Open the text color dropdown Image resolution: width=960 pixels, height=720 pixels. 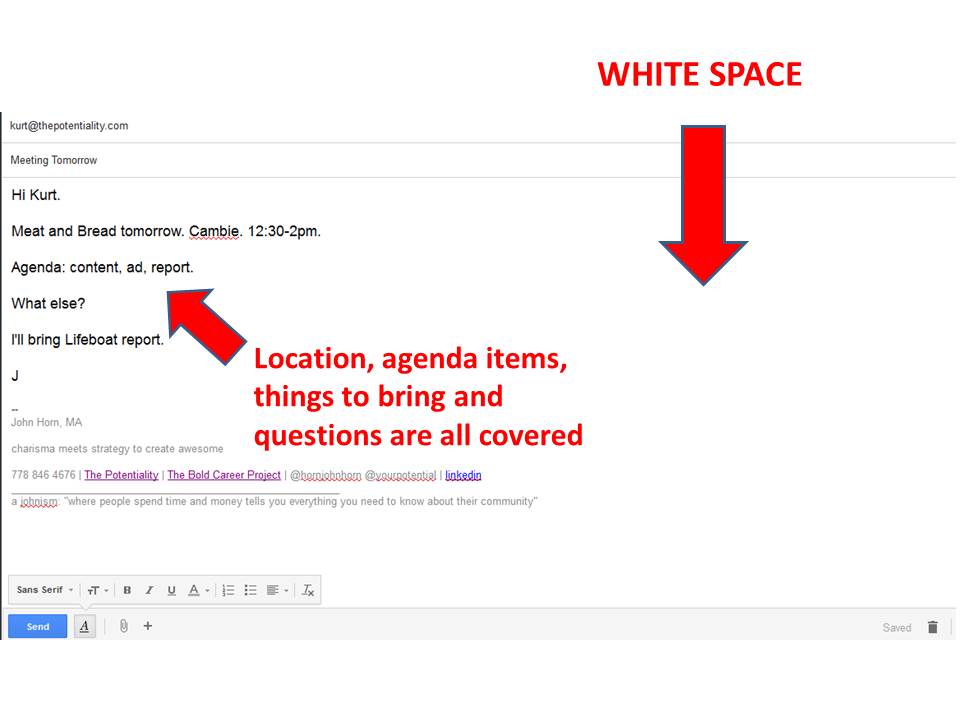pos(199,590)
